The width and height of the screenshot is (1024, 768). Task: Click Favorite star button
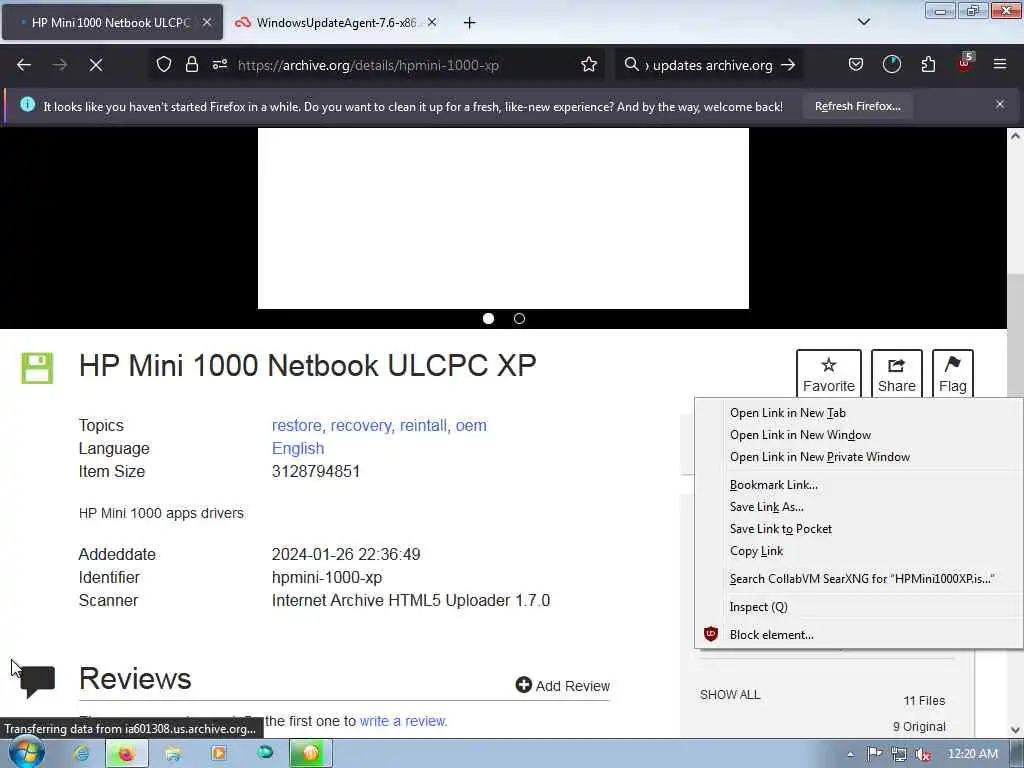coord(829,374)
